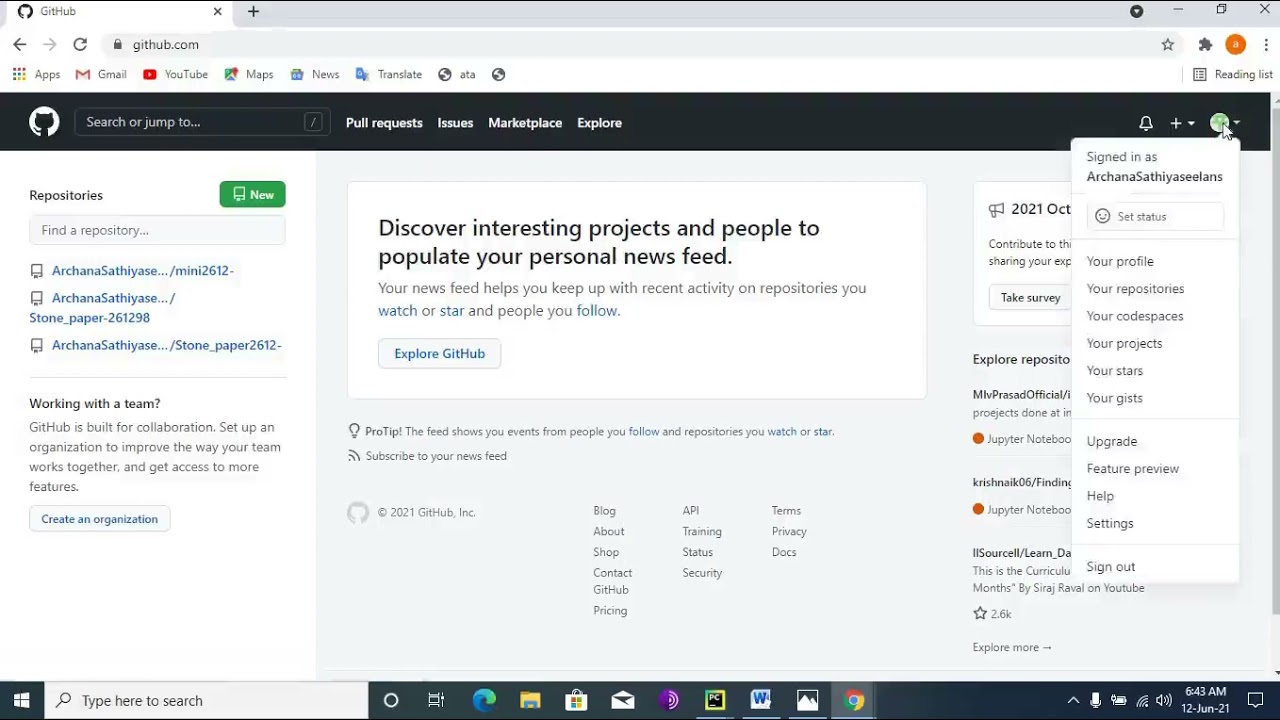Reload the page with refresh icon
Screen dimensions: 1280x720
(80, 44)
